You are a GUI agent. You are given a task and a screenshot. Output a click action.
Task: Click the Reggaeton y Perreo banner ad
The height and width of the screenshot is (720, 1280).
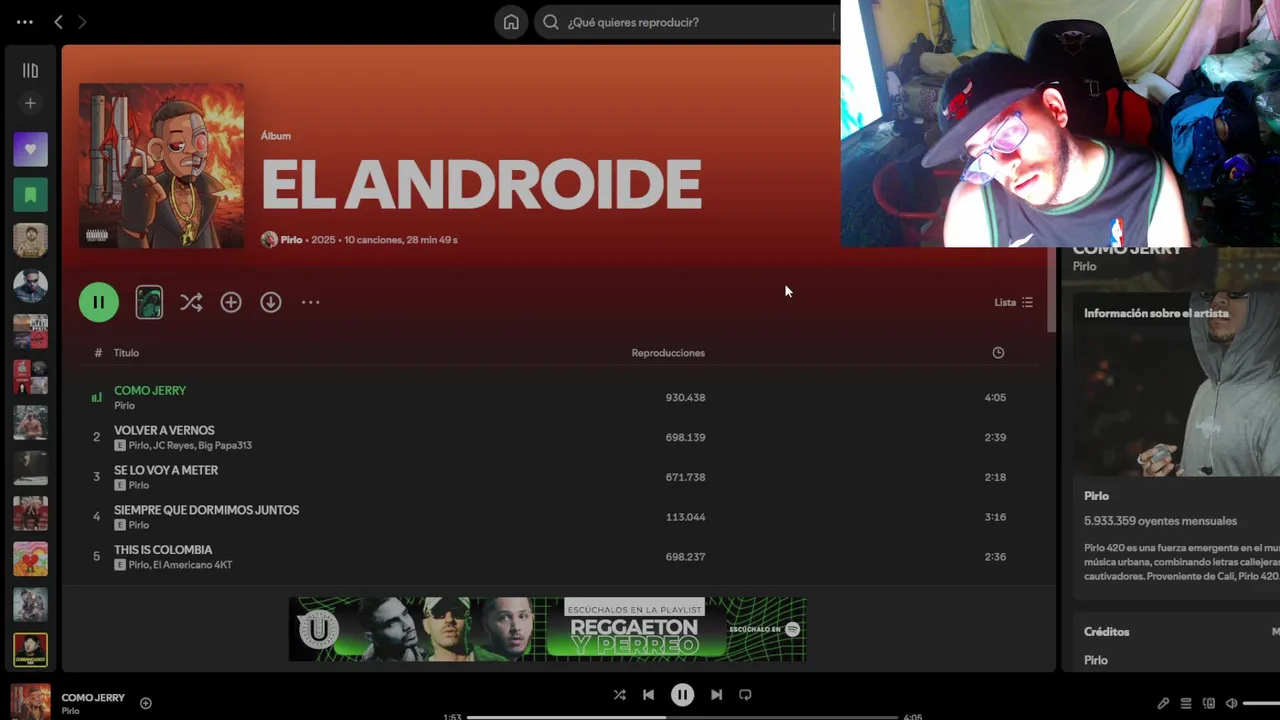tap(547, 629)
